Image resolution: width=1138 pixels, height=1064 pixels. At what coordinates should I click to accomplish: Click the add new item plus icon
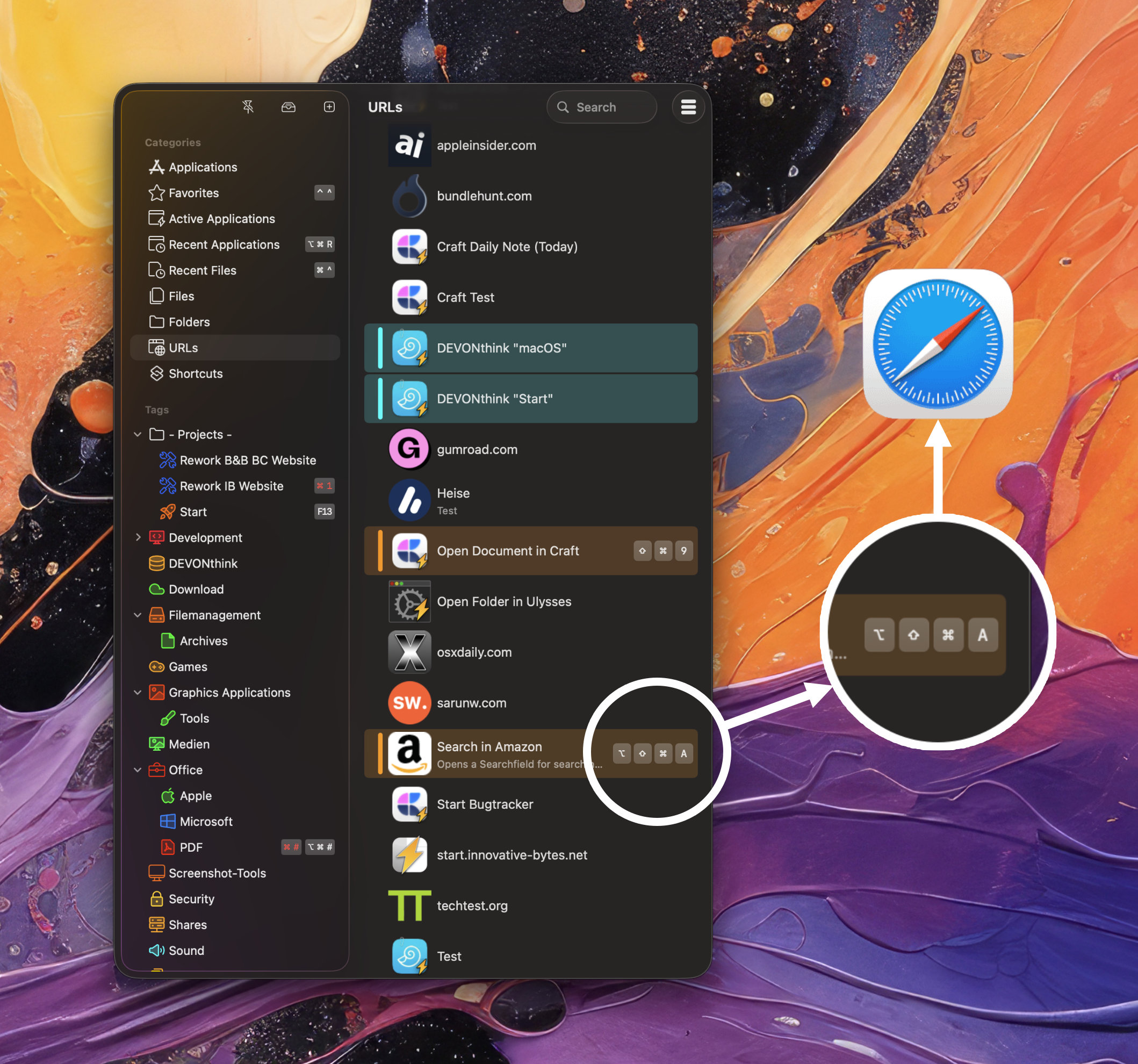329,106
